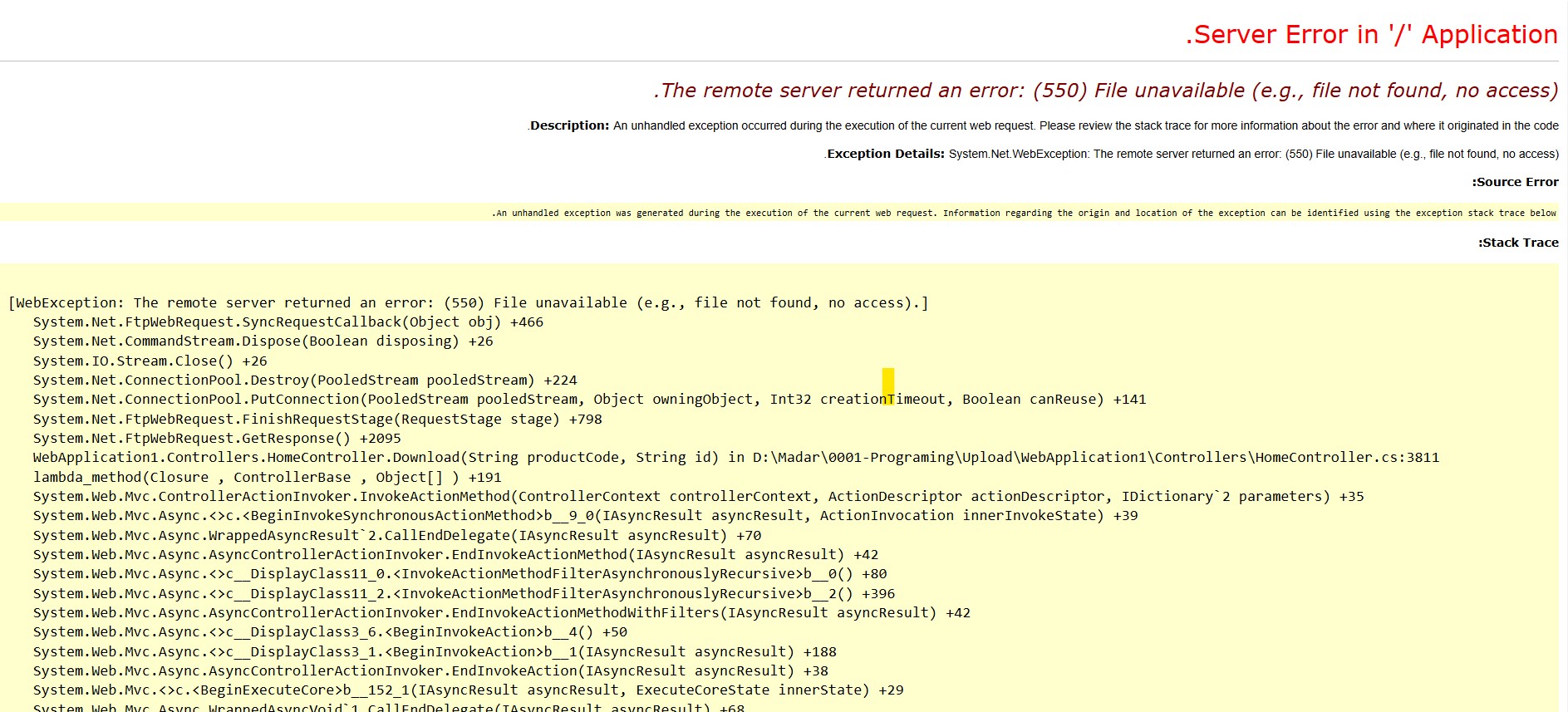Click the yellow unhandled exception notice under Source Error
The image size is (1568, 712).
click(1024, 213)
